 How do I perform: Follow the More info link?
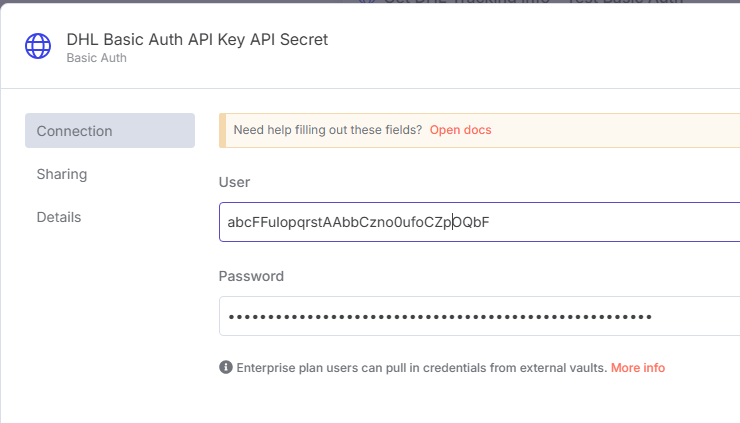click(x=638, y=367)
